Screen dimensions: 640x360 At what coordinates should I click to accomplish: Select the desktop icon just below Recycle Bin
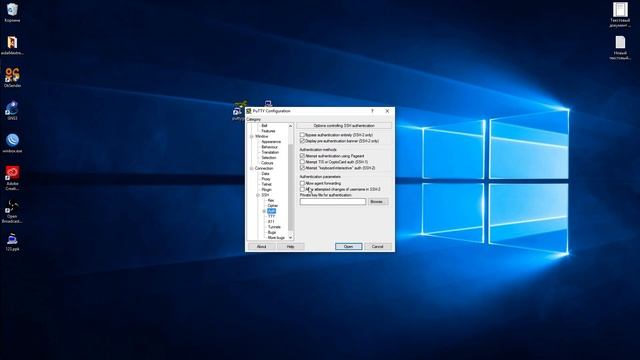12,45
